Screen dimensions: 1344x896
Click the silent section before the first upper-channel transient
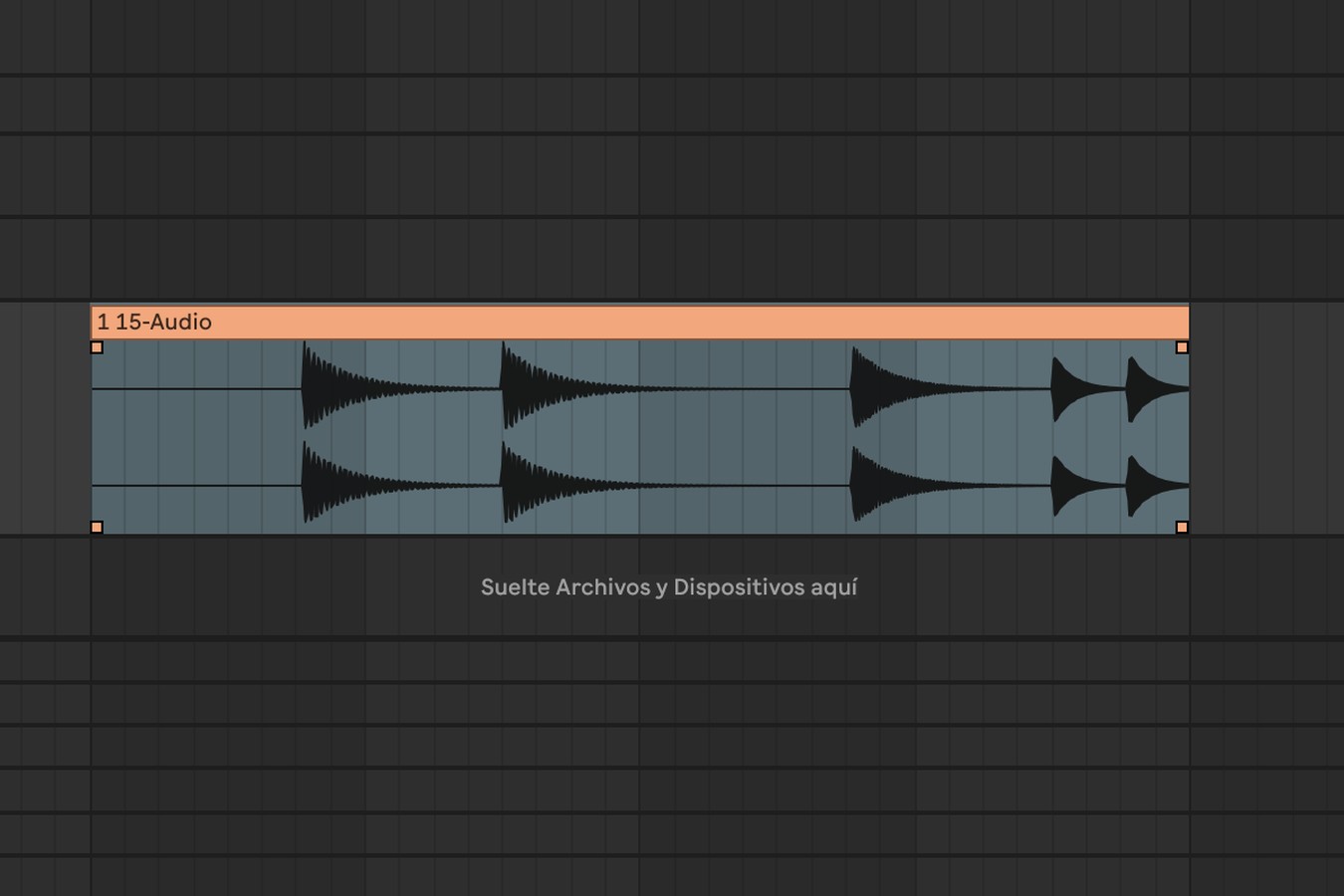coord(196,389)
